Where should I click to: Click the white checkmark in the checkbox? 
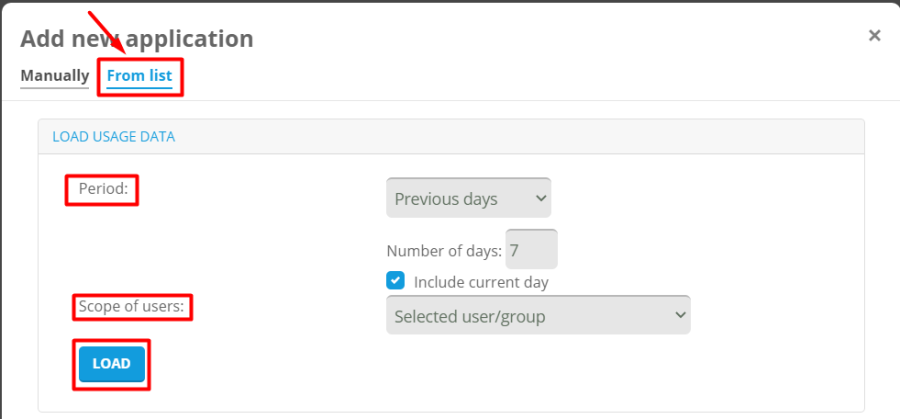click(x=396, y=281)
